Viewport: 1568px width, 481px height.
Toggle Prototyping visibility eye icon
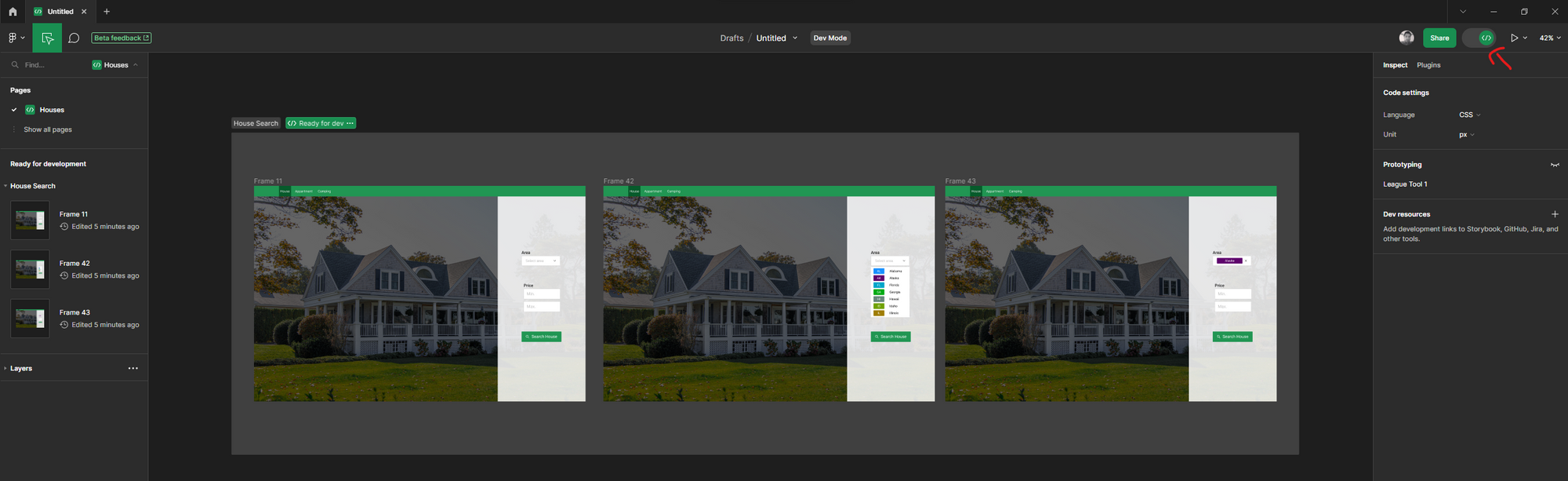(1555, 165)
